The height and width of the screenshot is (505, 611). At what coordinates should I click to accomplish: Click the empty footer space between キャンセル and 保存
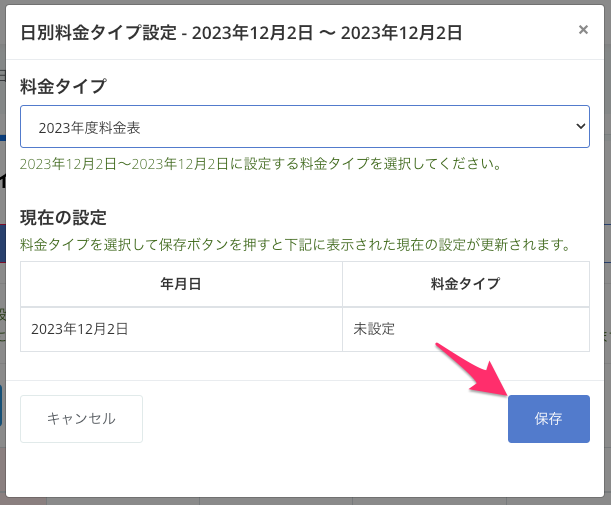pyautogui.click(x=320, y=418)
